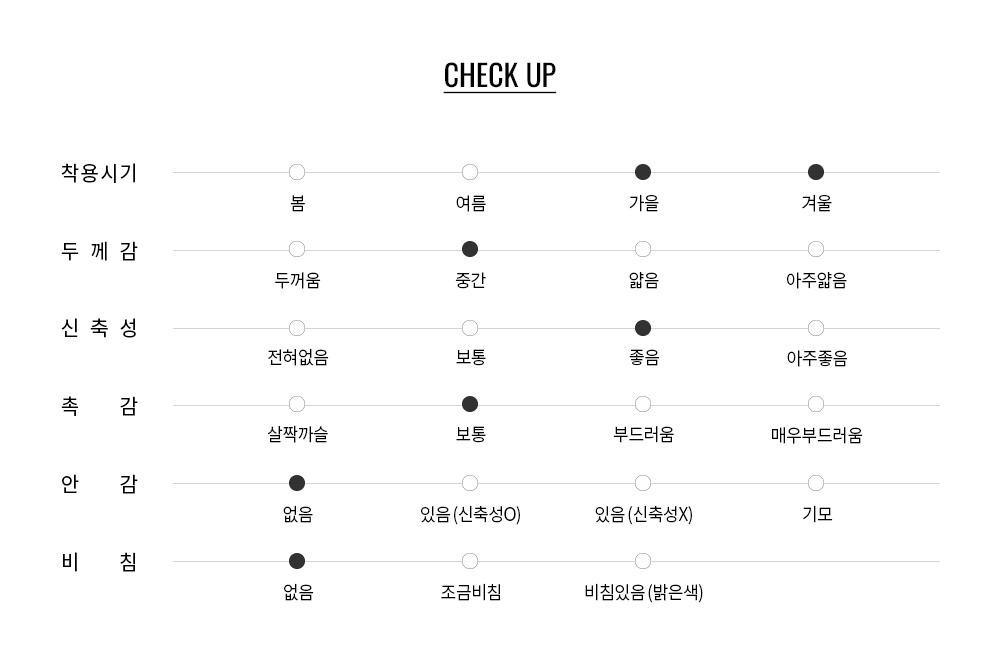
Task: Select 아주좋음 elasticity circle
Action: (x=816, y=328)
